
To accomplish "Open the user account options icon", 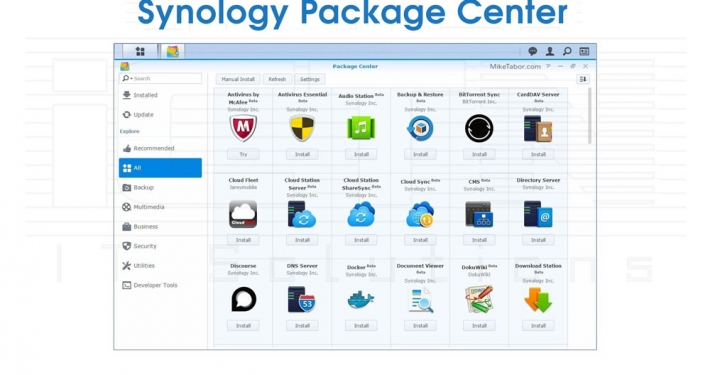I will click(550, 51).
